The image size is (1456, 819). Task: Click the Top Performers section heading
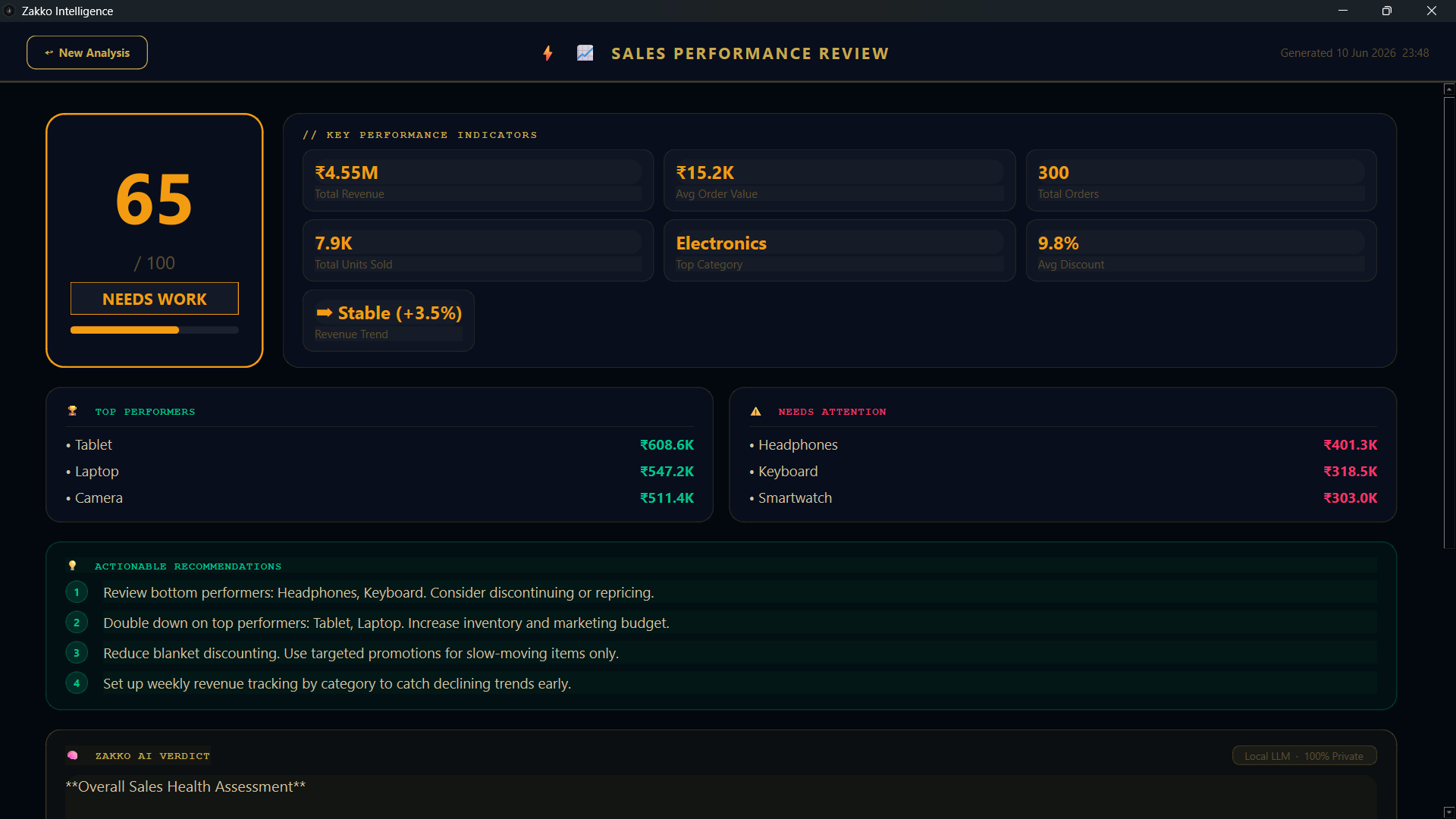coord(145,412)
